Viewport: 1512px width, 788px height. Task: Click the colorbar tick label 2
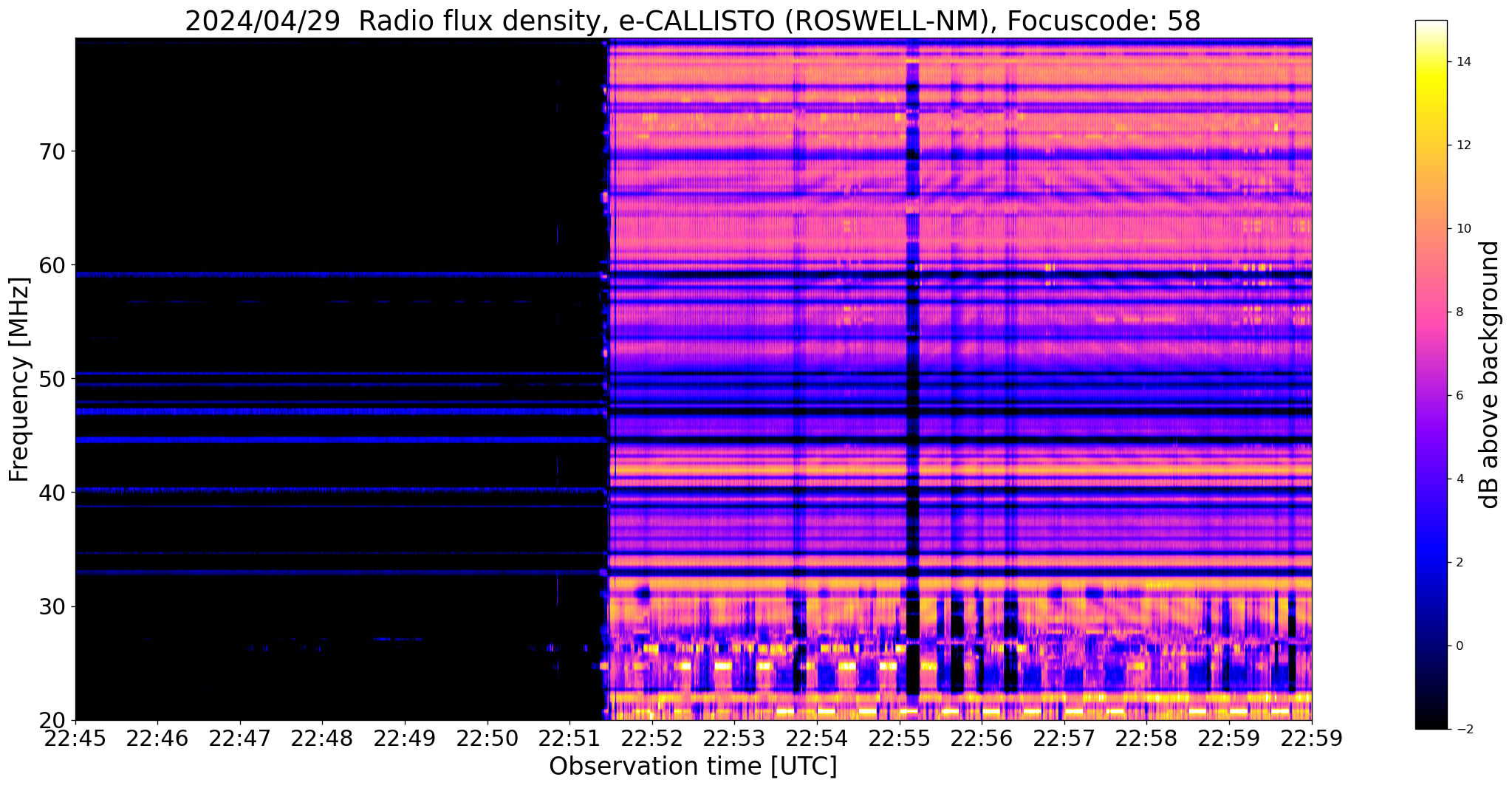click(x=1459, y=563)
